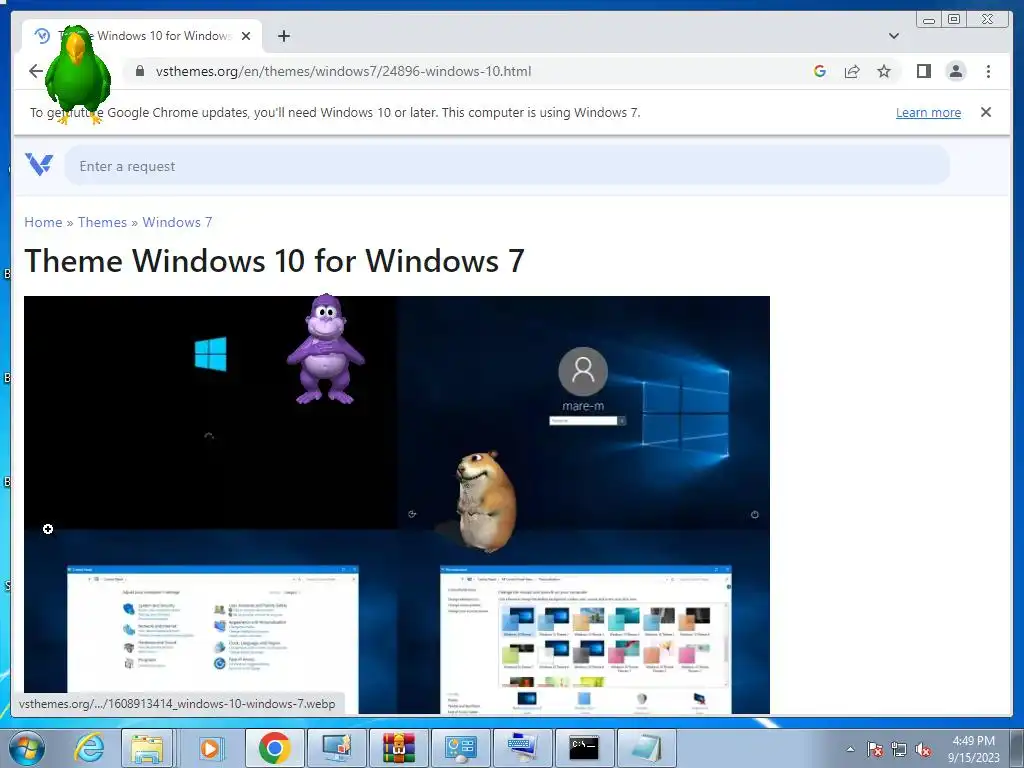Focus the address bar URL

pos(343,71)
